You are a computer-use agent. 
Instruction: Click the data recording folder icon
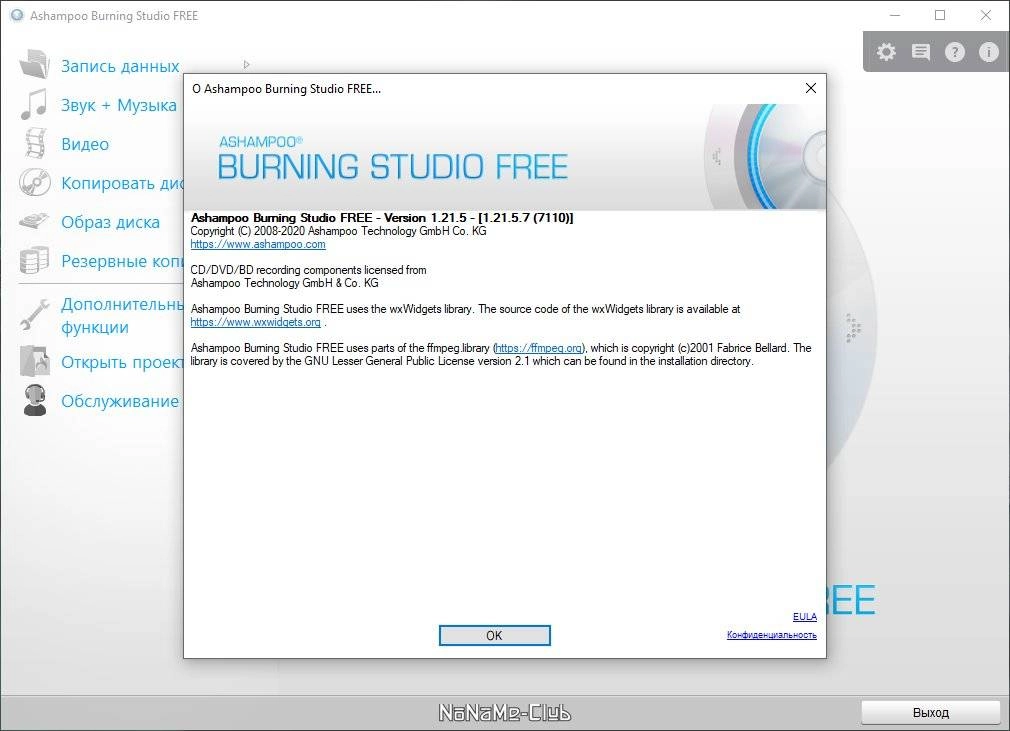point(35,64)
